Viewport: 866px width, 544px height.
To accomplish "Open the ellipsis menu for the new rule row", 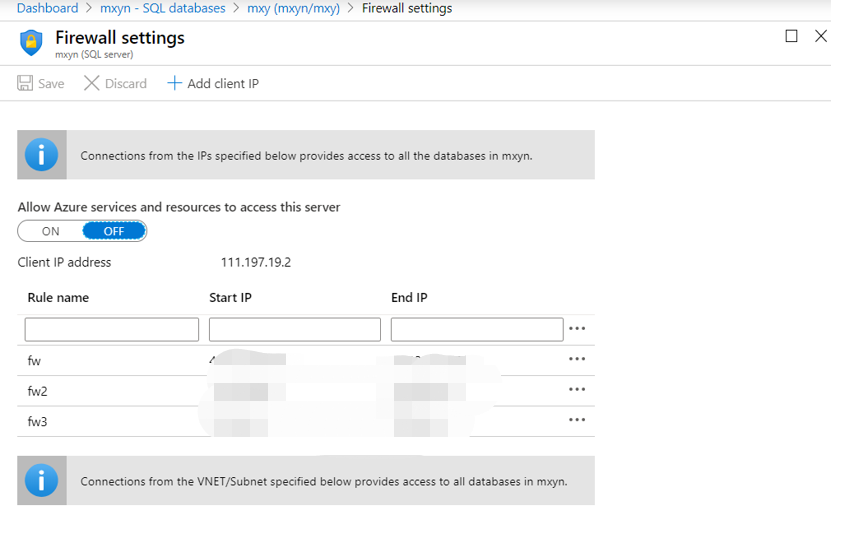I will click(x=577, y=329).
